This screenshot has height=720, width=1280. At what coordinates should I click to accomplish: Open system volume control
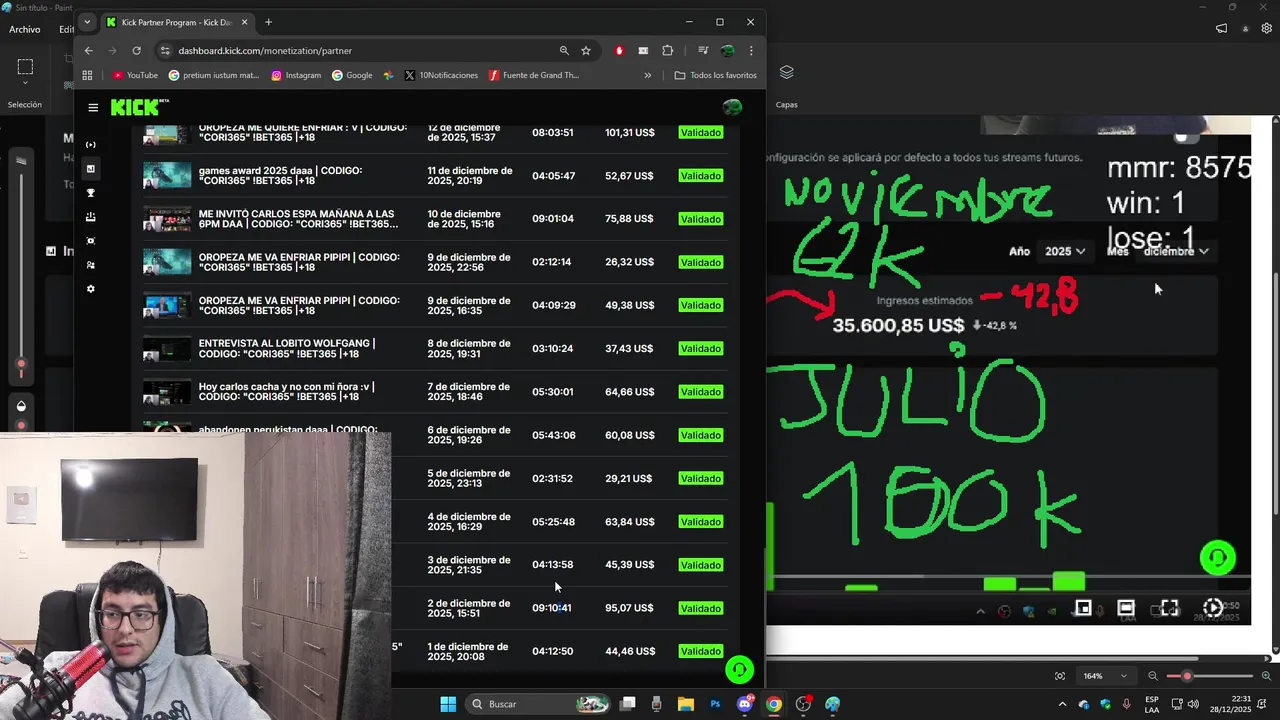point(1192,704)
